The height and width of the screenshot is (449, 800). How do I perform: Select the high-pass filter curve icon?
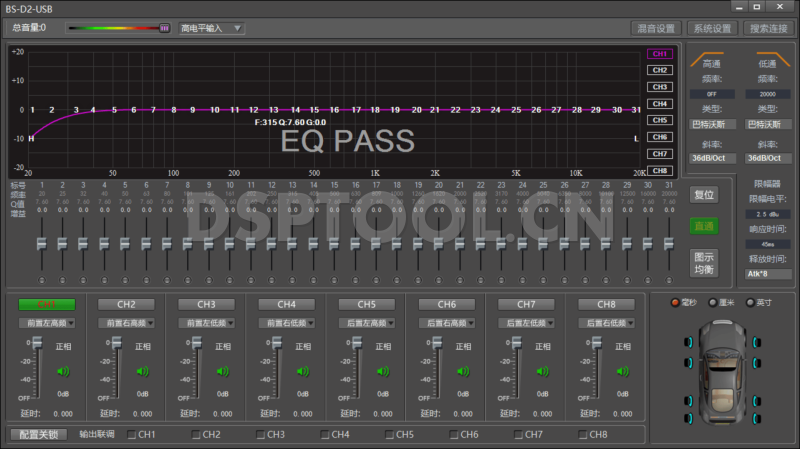[711, 57]
